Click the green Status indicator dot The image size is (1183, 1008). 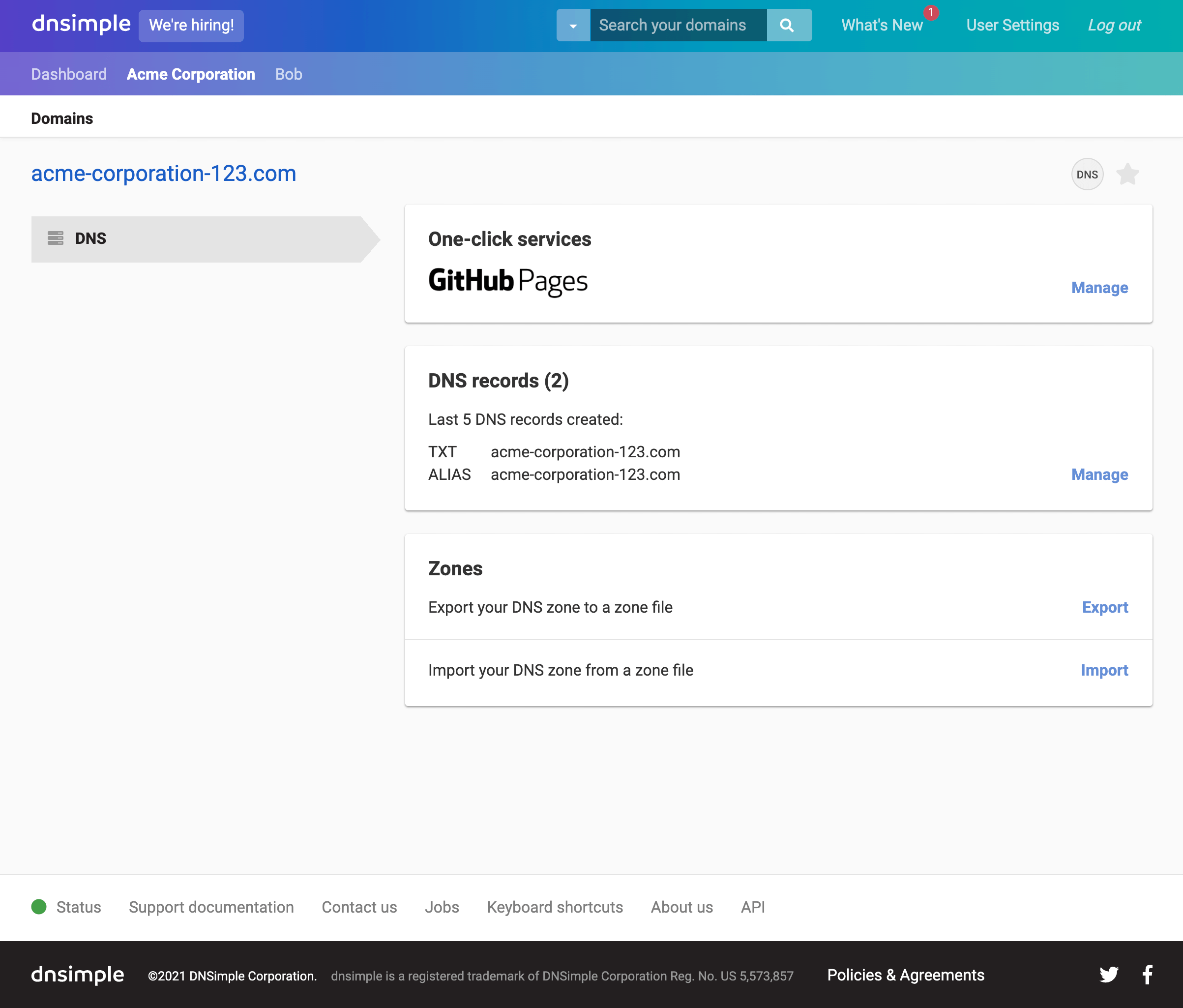coord(39,906)
